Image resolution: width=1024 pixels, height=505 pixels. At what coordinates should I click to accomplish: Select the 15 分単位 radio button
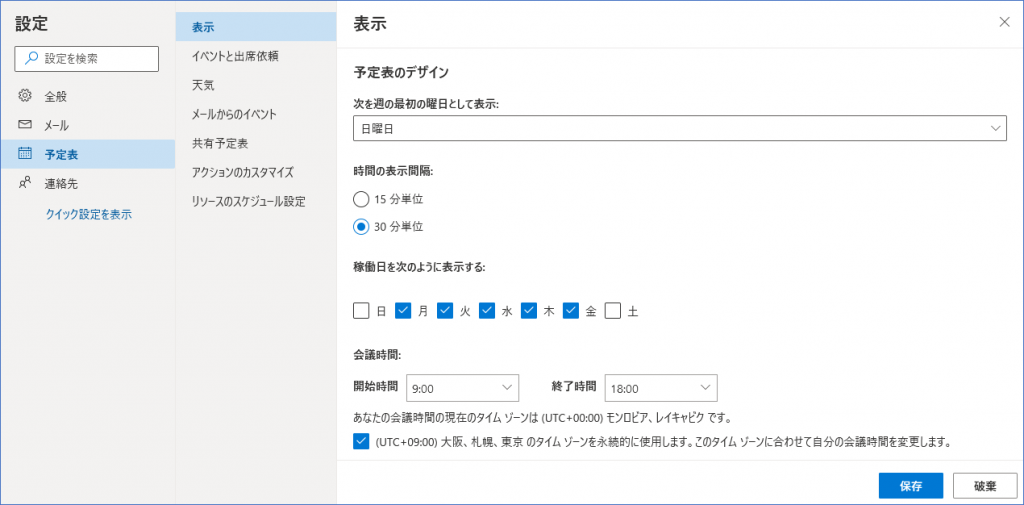(360, 199)
